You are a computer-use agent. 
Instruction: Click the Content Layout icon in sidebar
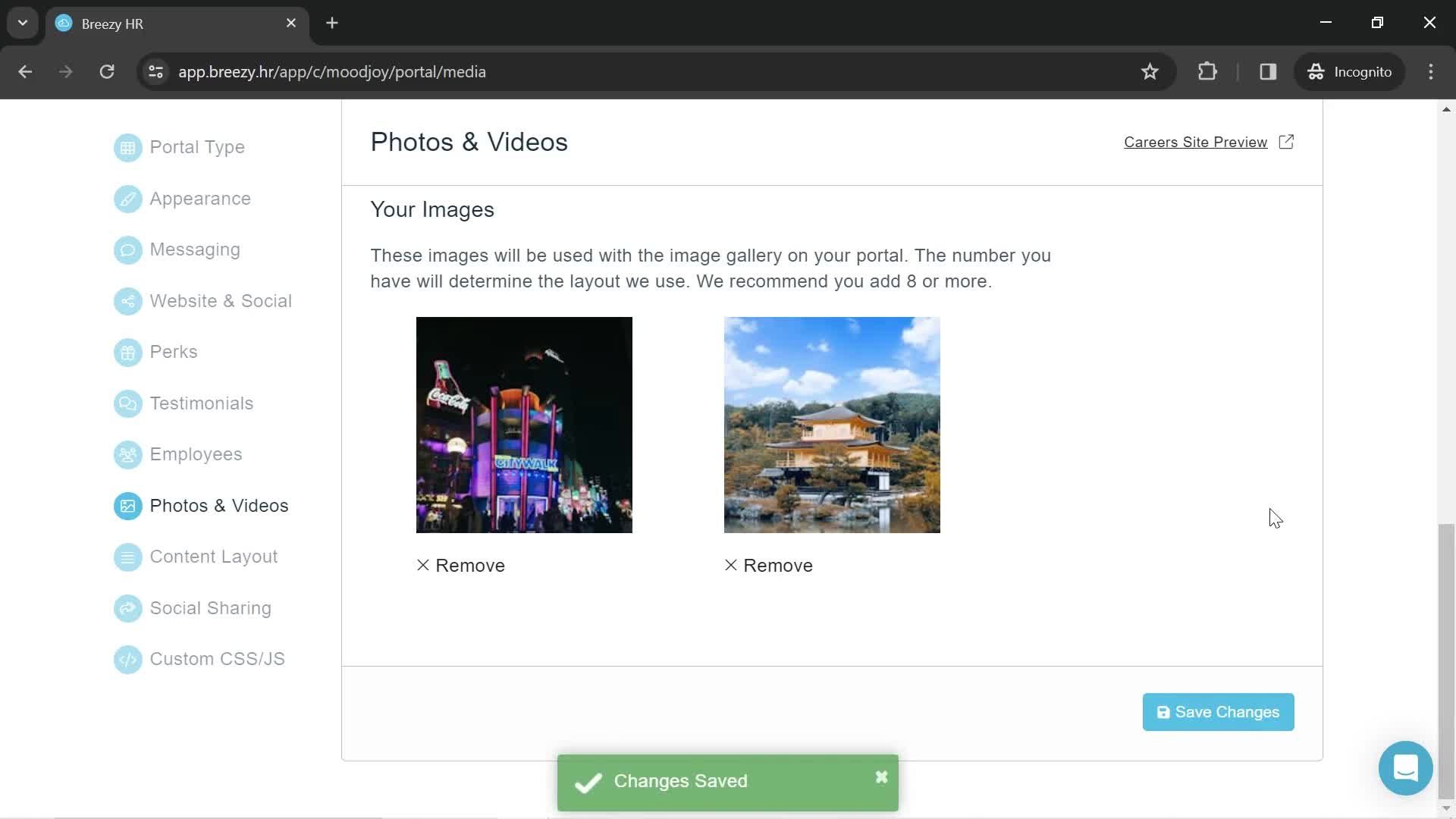127,556
